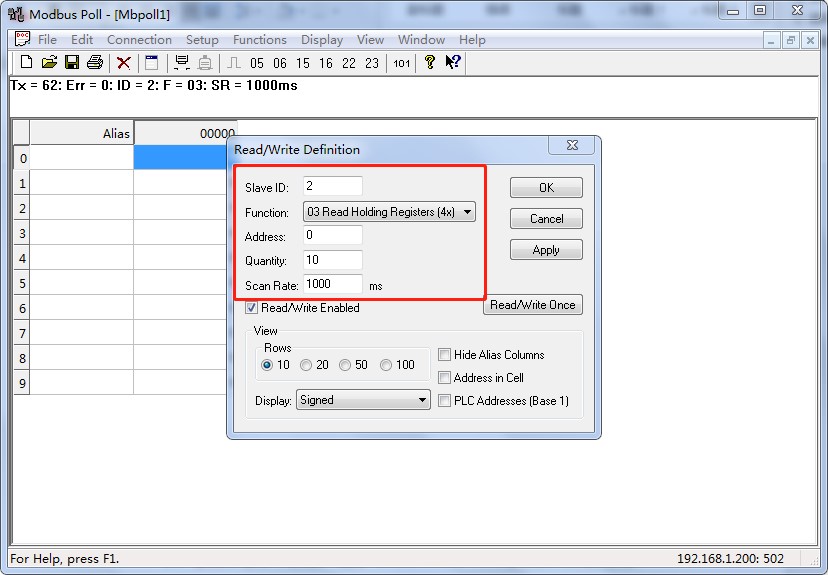Click the Print toolbar icon
Screen dimensions: 828x575
pyautogui.click(x=95, y=63)
